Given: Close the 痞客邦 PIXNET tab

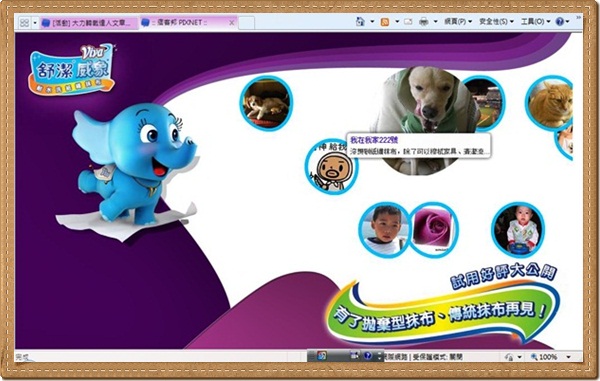Looking at the screenshot, I should 232,23.
